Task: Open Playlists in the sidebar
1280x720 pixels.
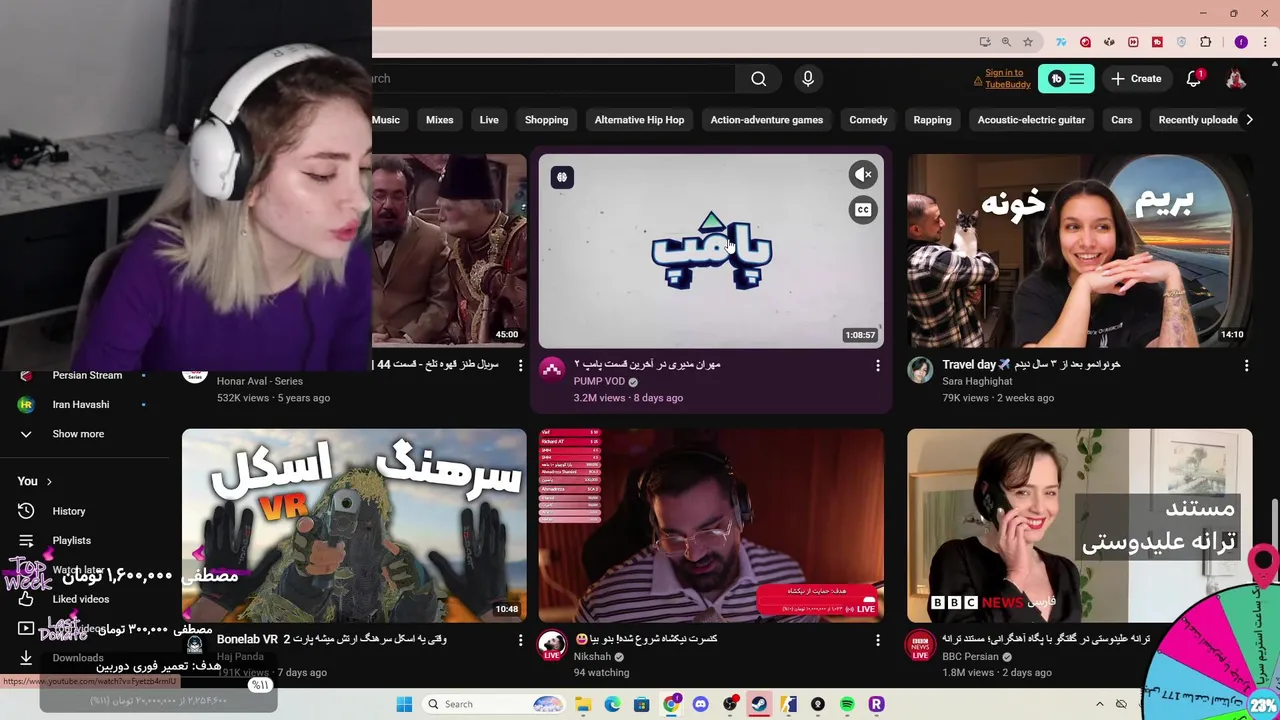Action: [x=72, y=540]
